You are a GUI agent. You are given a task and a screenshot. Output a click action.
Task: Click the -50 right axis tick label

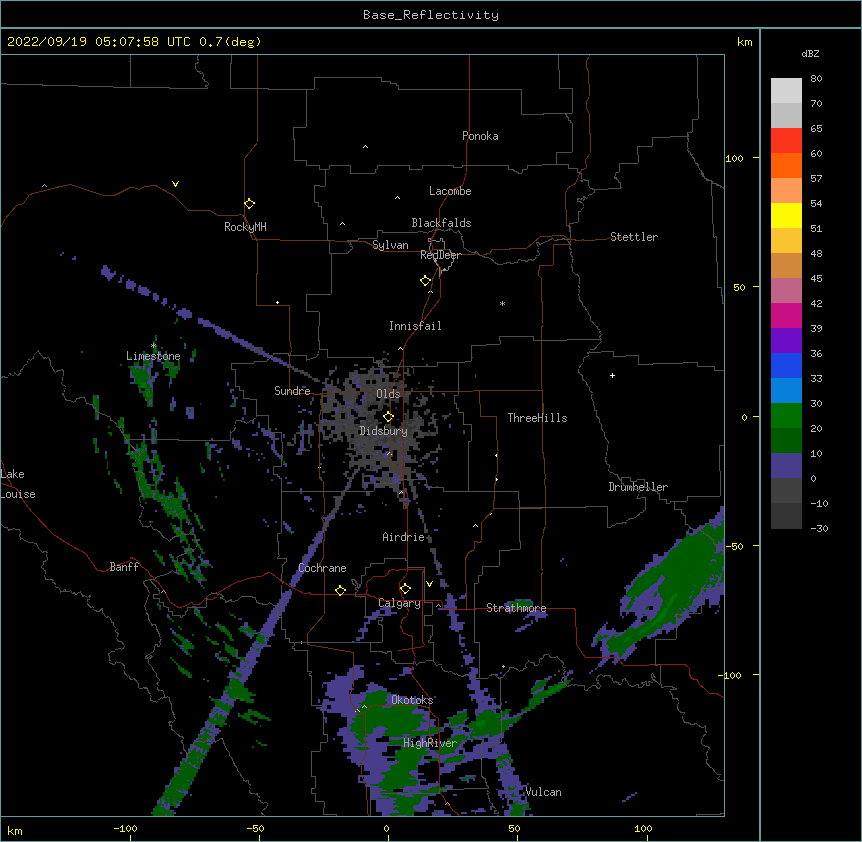pos(734,546)
